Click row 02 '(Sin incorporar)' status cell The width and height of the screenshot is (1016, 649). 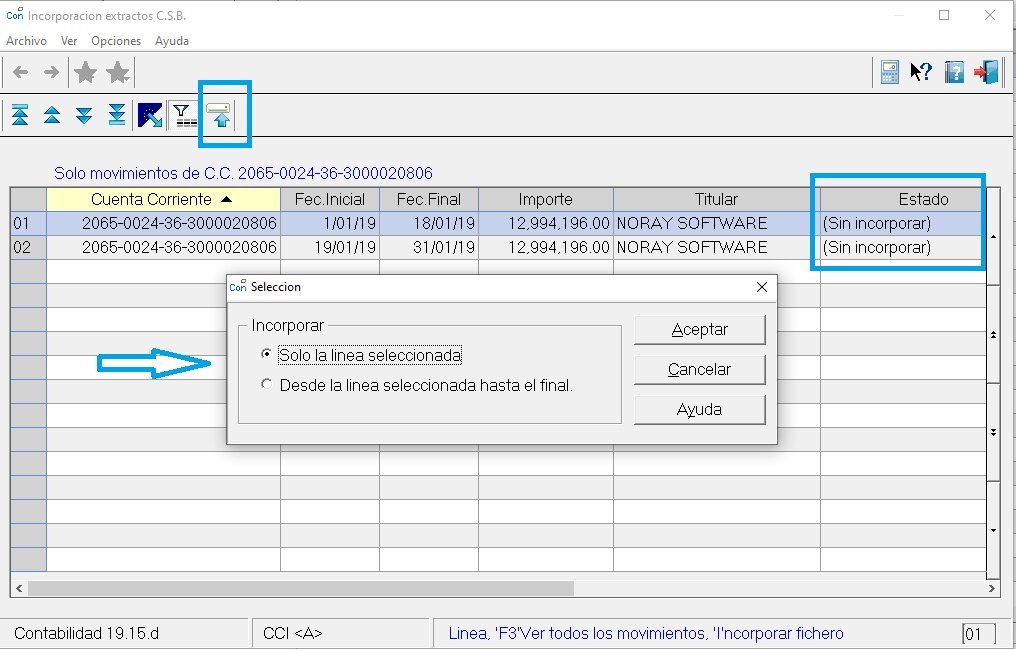coord(903,247)
